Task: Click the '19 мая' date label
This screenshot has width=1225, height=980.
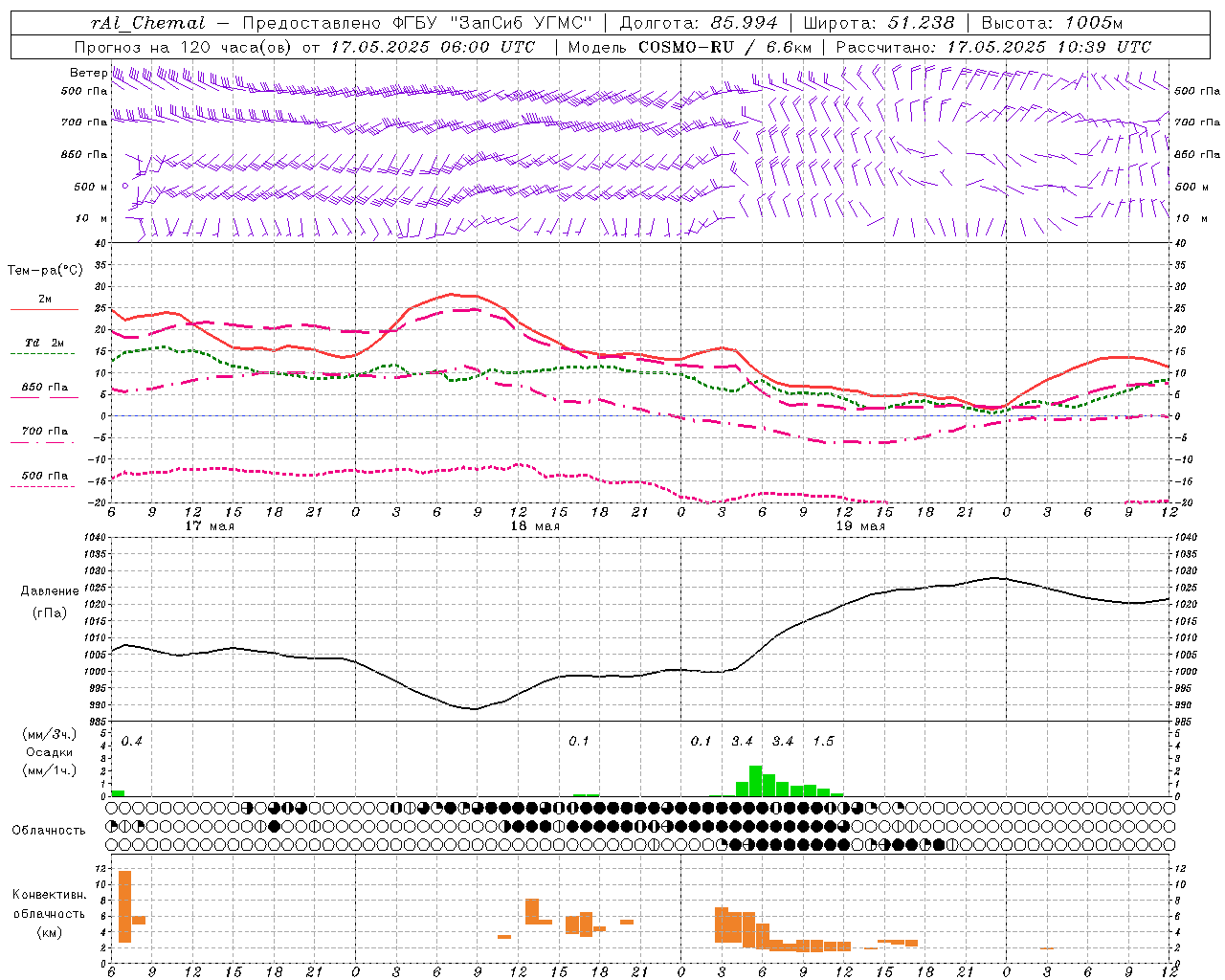Action: [x=860, y=526]
